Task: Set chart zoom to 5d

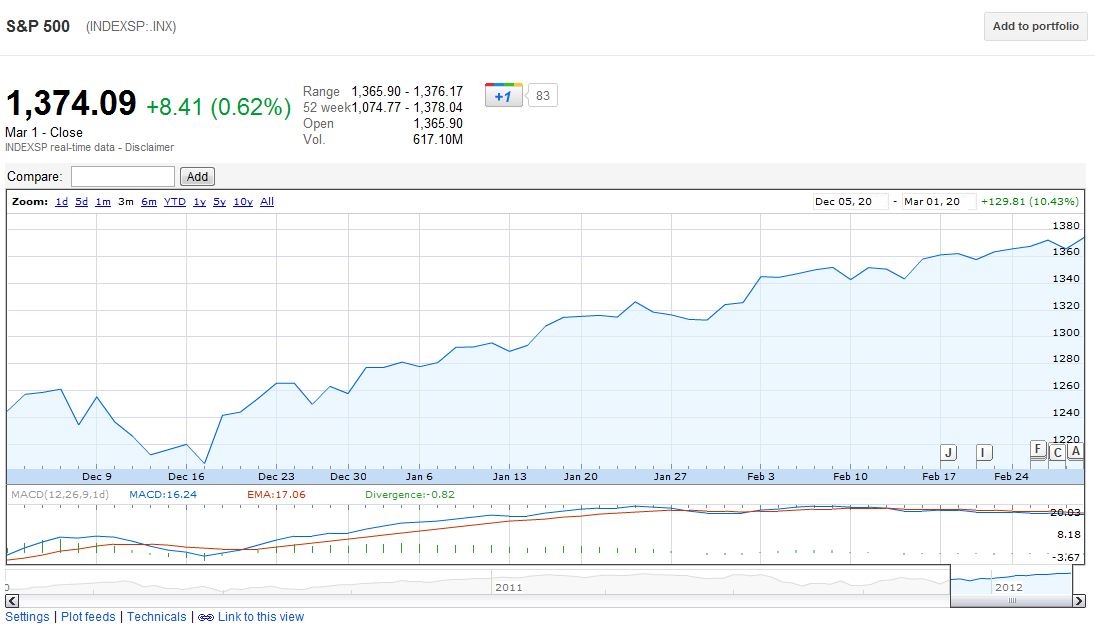Action: point(82,202)
